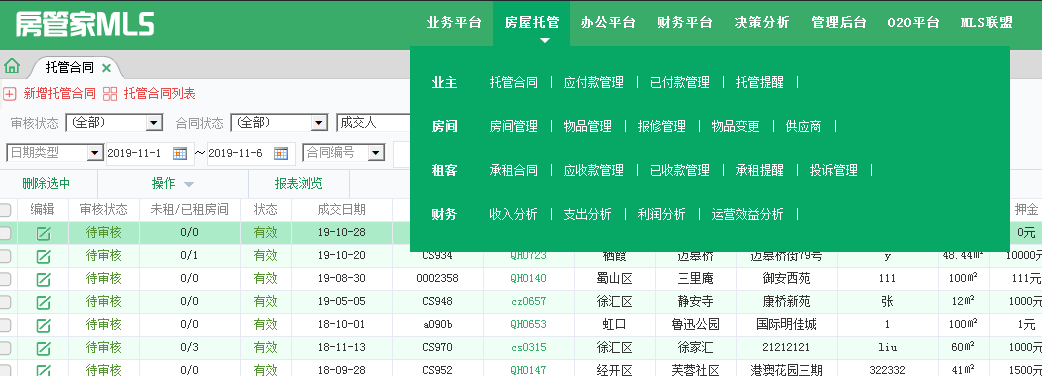The image size is (1042, 376).
Task: Toggle the select-all header checkbox
Action: (5, 210)
